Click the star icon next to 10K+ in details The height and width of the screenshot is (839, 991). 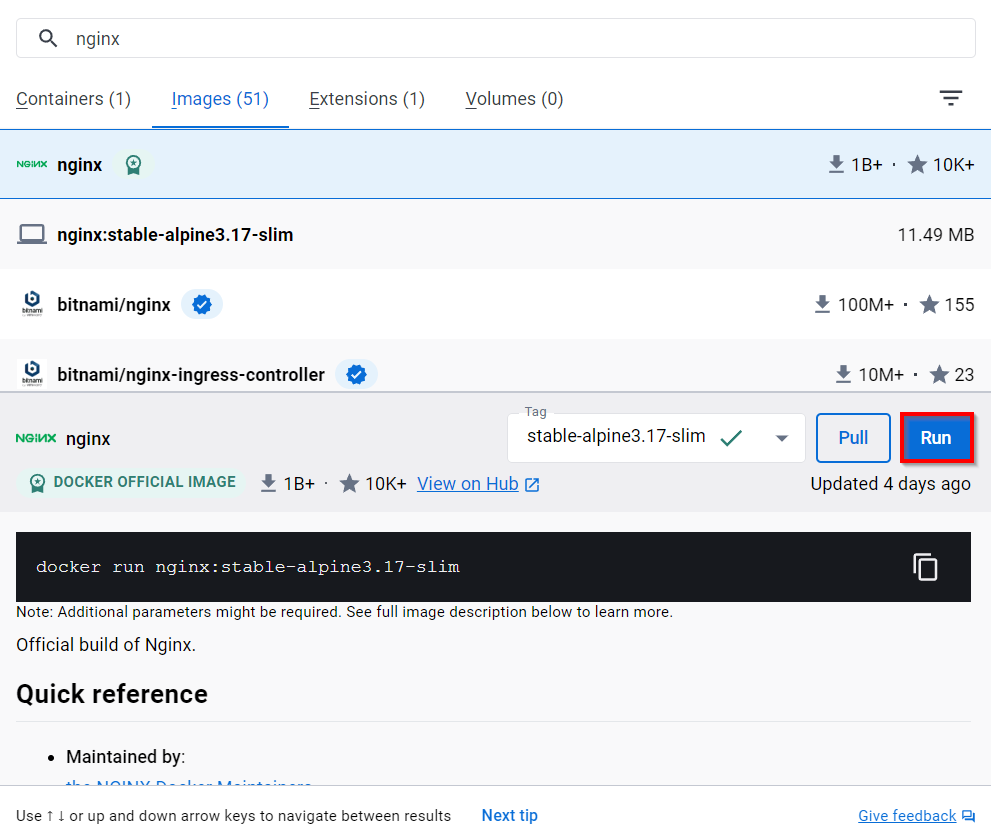tap(349, 484)
